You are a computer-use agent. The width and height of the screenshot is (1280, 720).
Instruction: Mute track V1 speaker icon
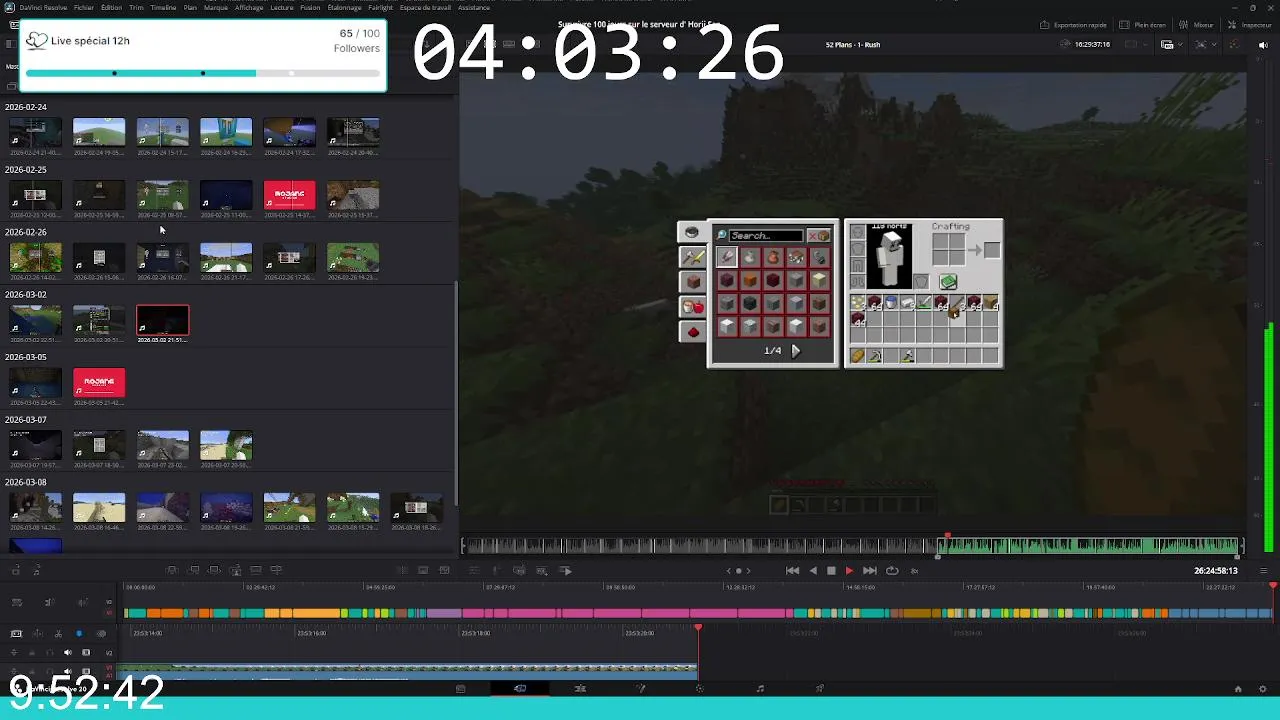tap(68, 671)
